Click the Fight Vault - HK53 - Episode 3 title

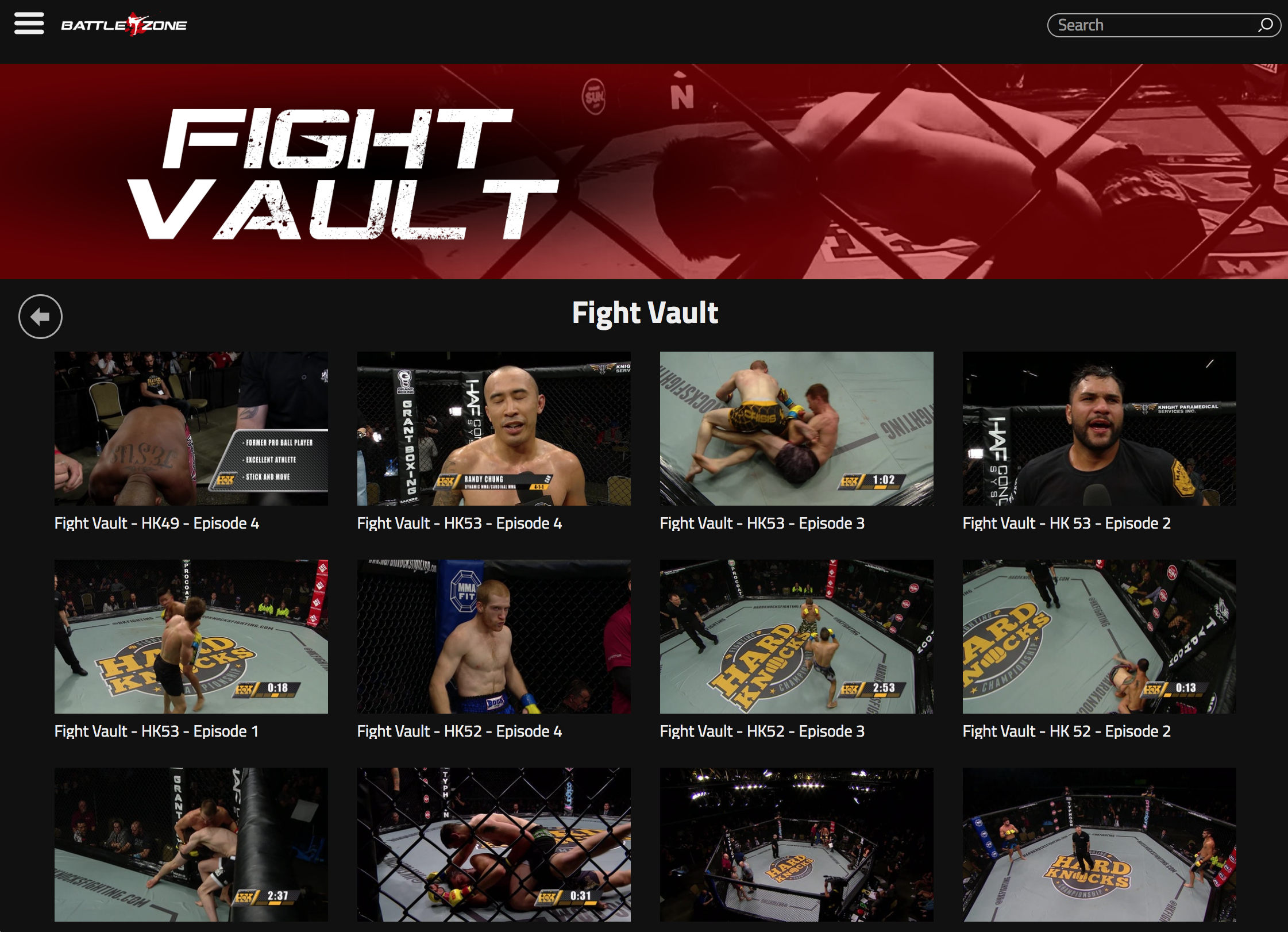point(762,523)
